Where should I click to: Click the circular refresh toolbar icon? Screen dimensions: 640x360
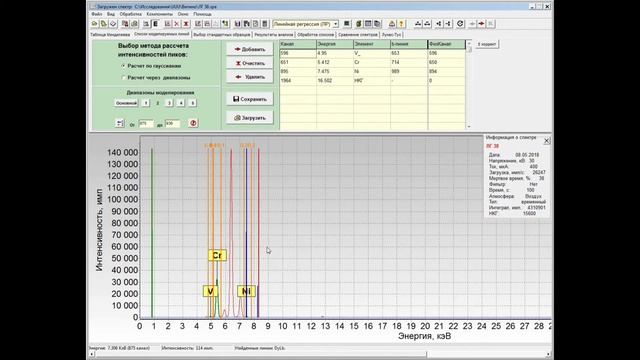(x=460, y=24)
